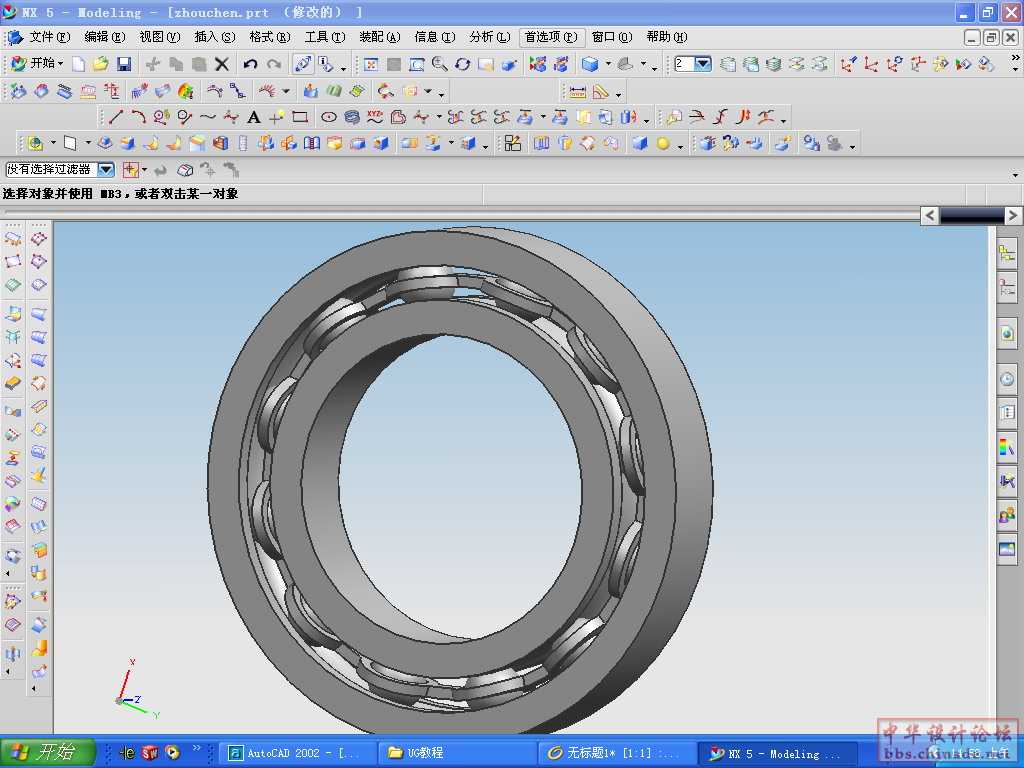Expand the datum plane dropdown arrow
The image size is (1024, 768).
88,143
